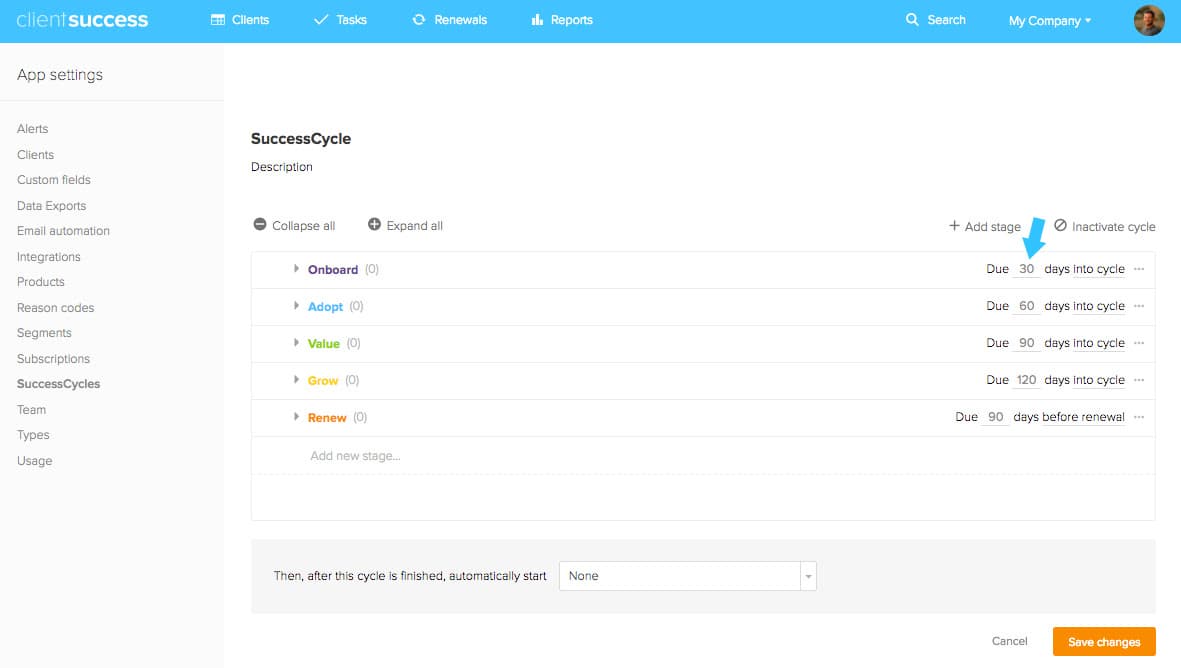Click the Search magnifier icon
This screenshot has height=668, width=1181.
(x=912, y=20)
